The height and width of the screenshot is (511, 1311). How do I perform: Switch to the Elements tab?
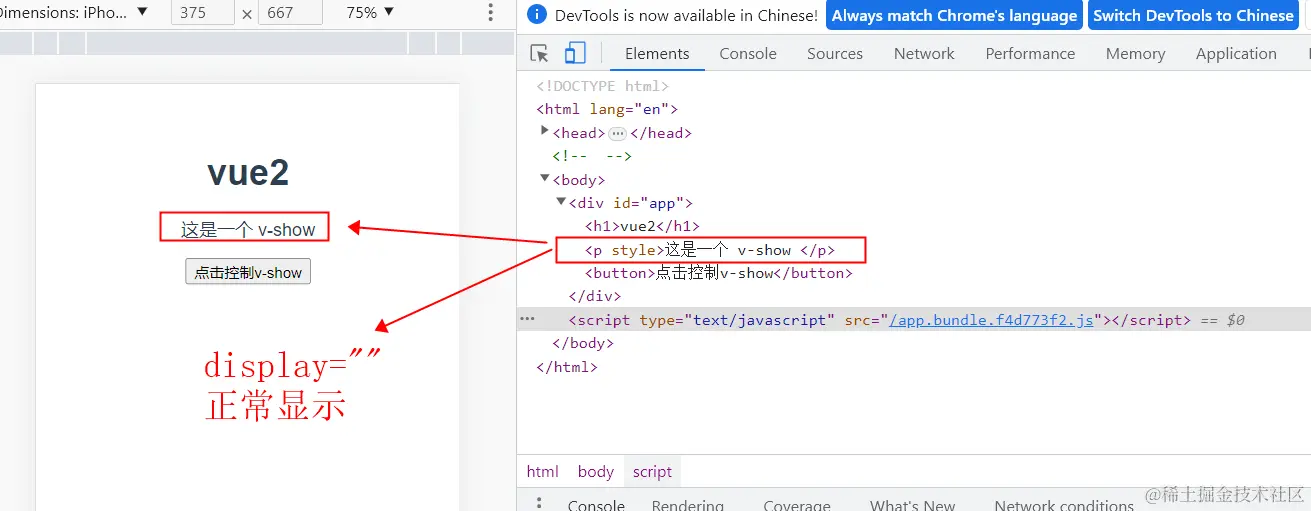(x=657, y=54)
